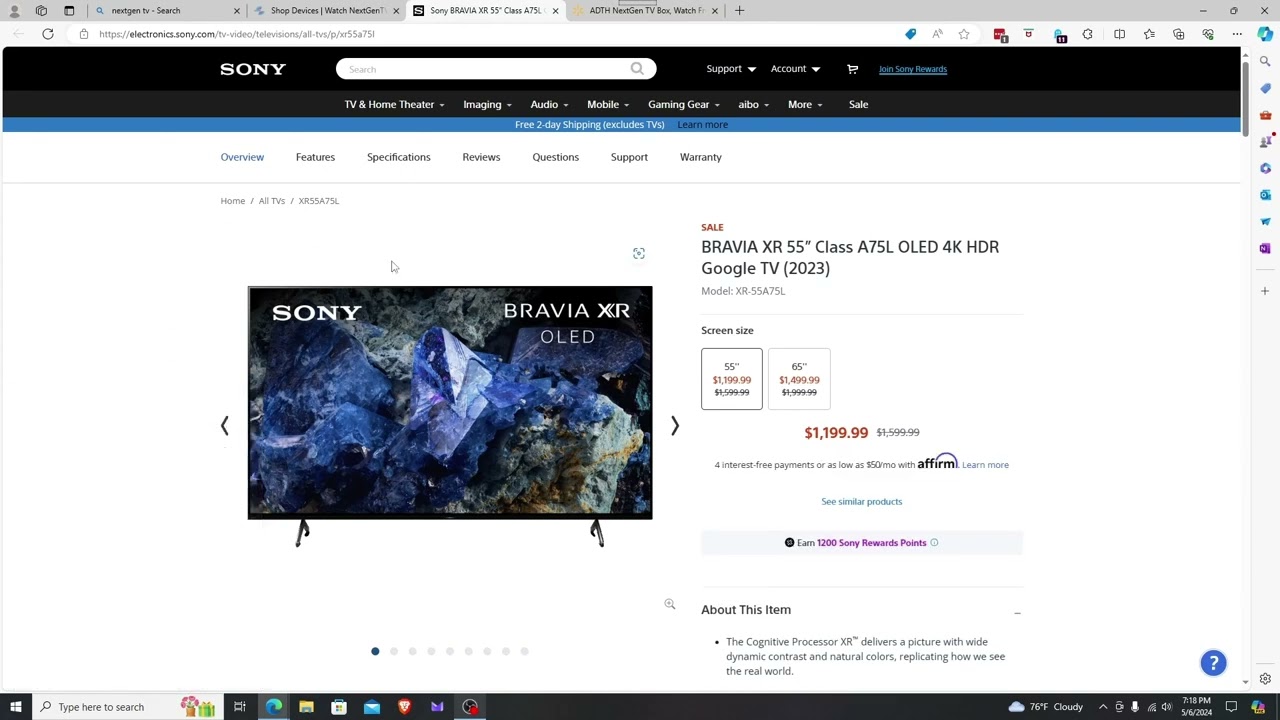Screen dimensions: 1280x720
Task: Show next product image with right arrow
Action: coord(675,426)
